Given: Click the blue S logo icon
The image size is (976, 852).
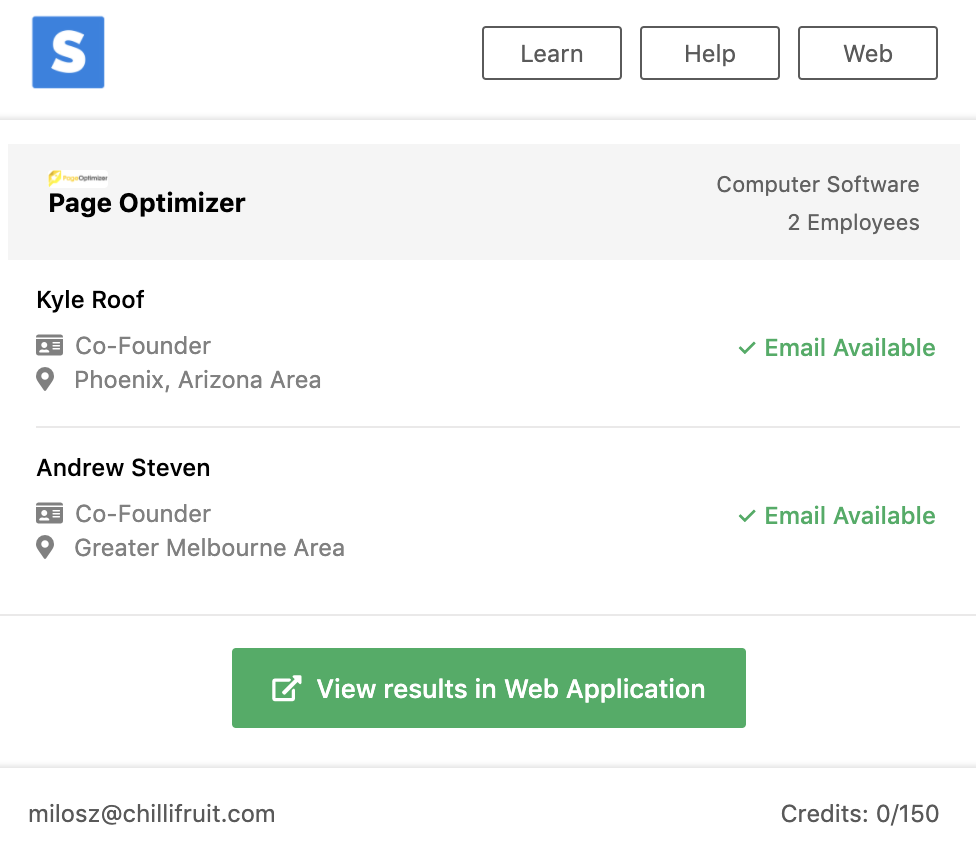Looking at the screenshot, I should pyautogui.click(x=68, y=52).
